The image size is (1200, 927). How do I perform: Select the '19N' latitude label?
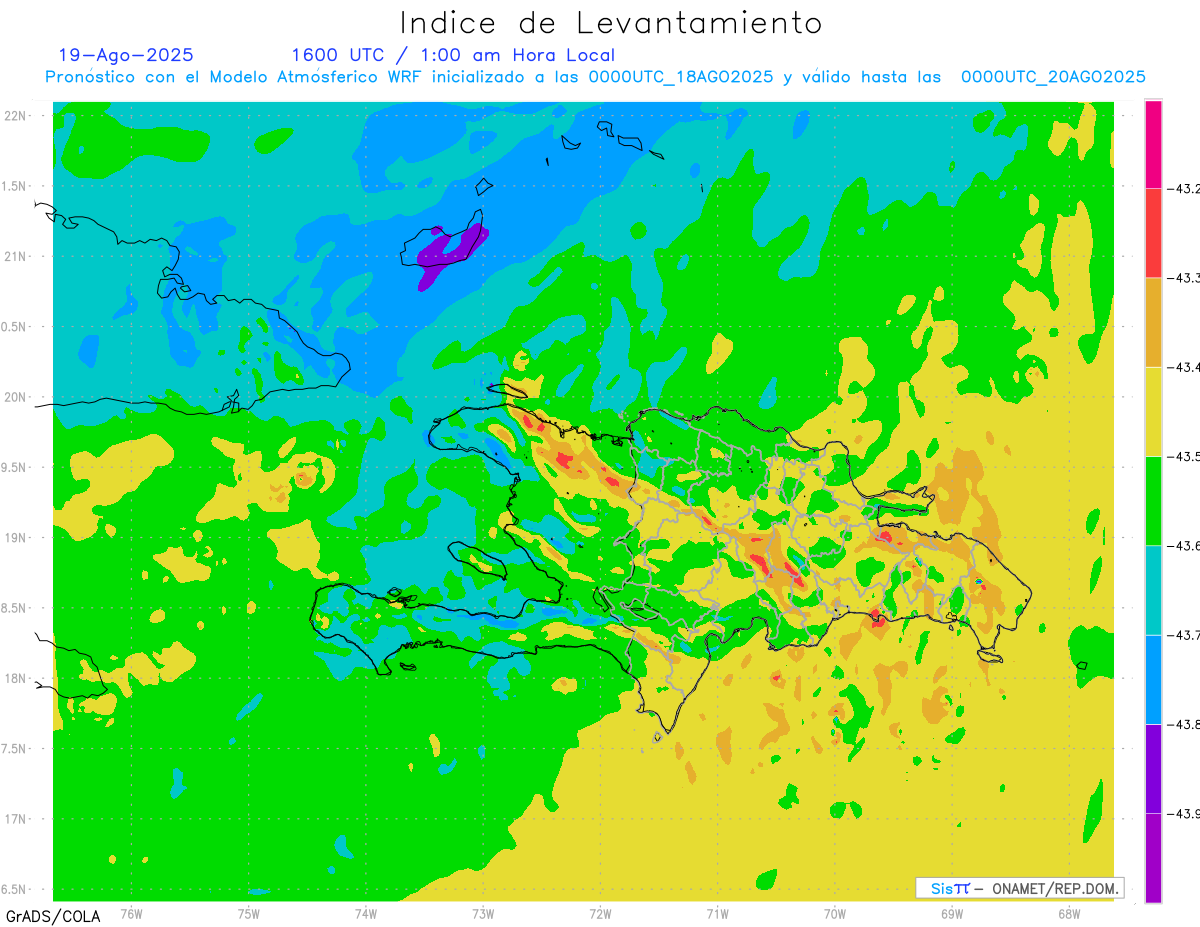tap(15, 538)
